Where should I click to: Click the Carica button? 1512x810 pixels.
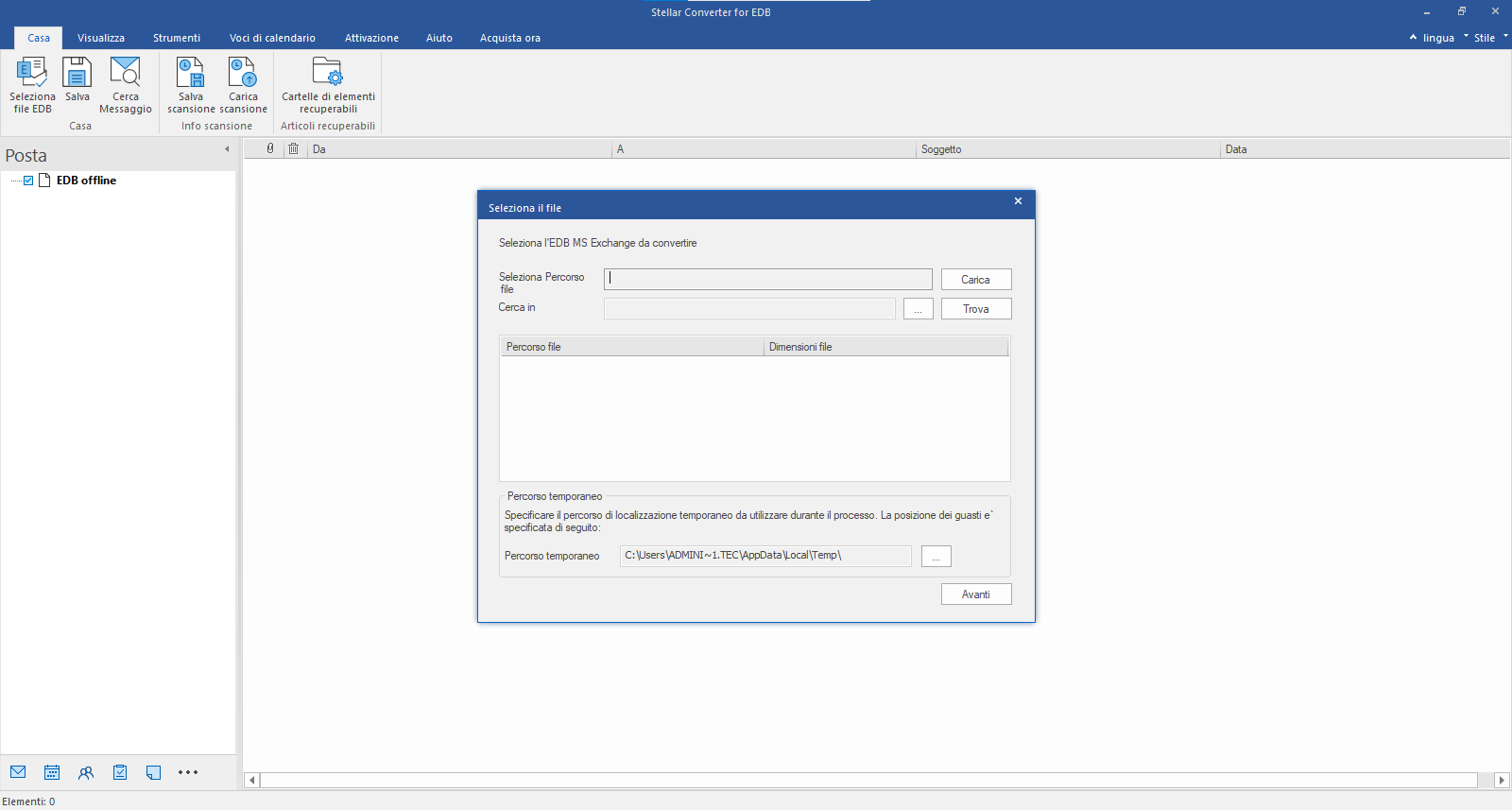976,280
